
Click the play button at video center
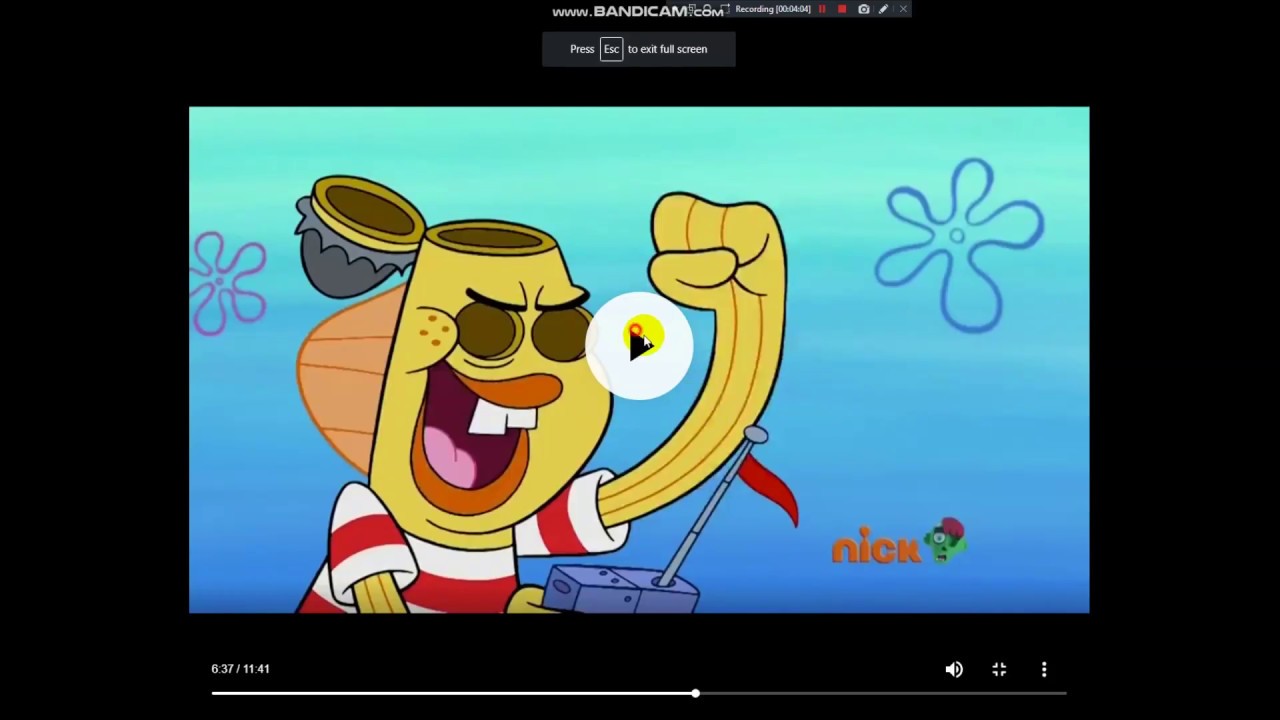[x=639, y=345]
